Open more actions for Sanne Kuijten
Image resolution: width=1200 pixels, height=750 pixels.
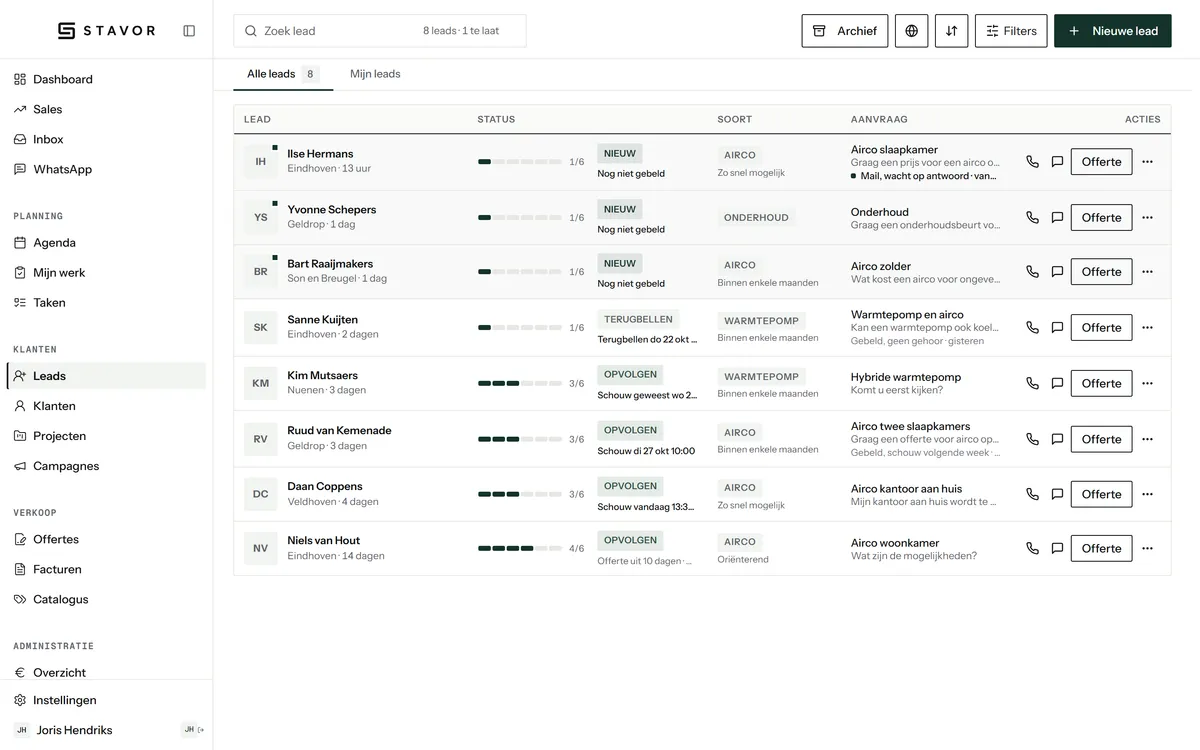[1147, 328]
